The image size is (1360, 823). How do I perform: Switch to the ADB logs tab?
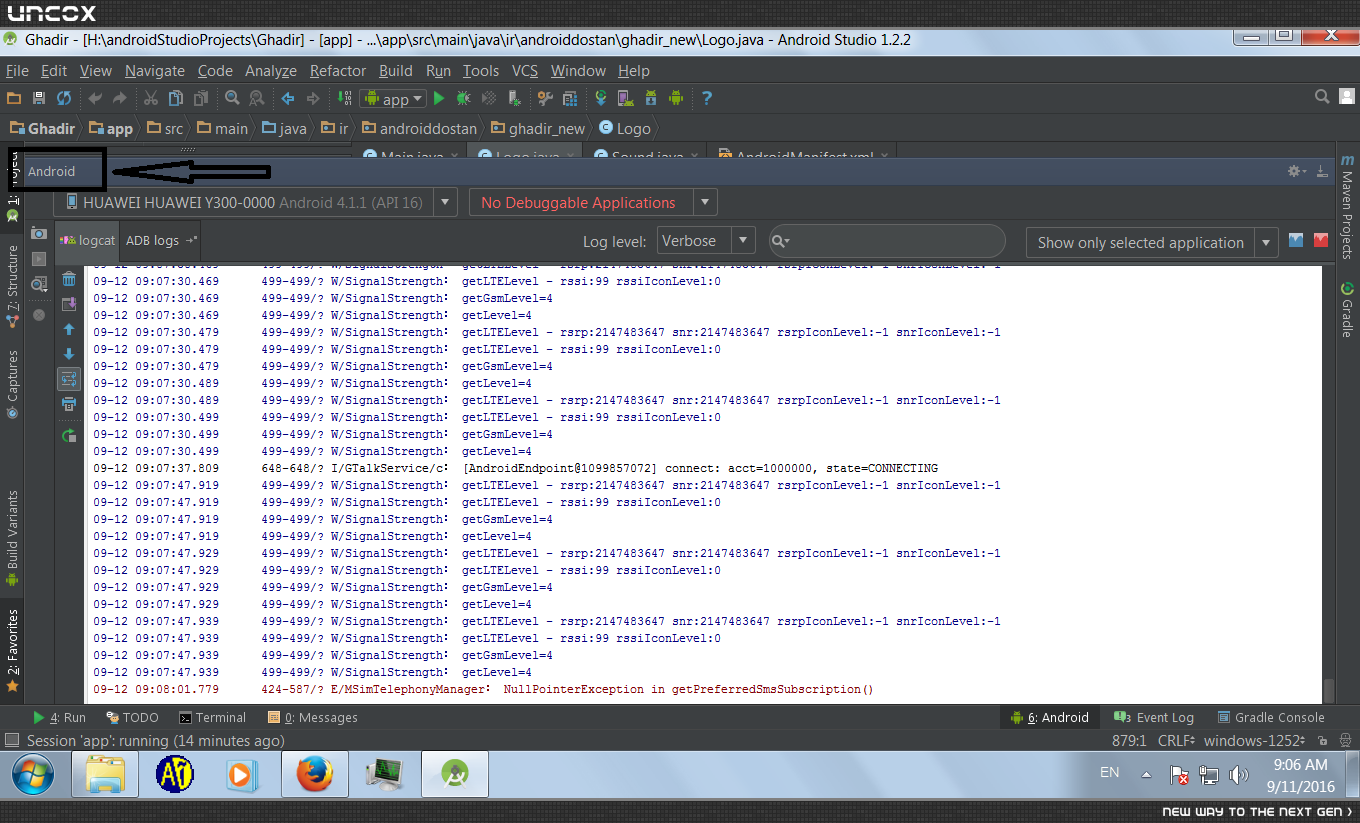[161, 240]
